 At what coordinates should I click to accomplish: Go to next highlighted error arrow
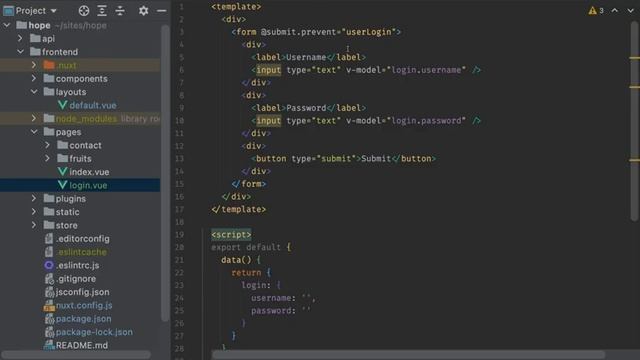(x=630, y=11)
